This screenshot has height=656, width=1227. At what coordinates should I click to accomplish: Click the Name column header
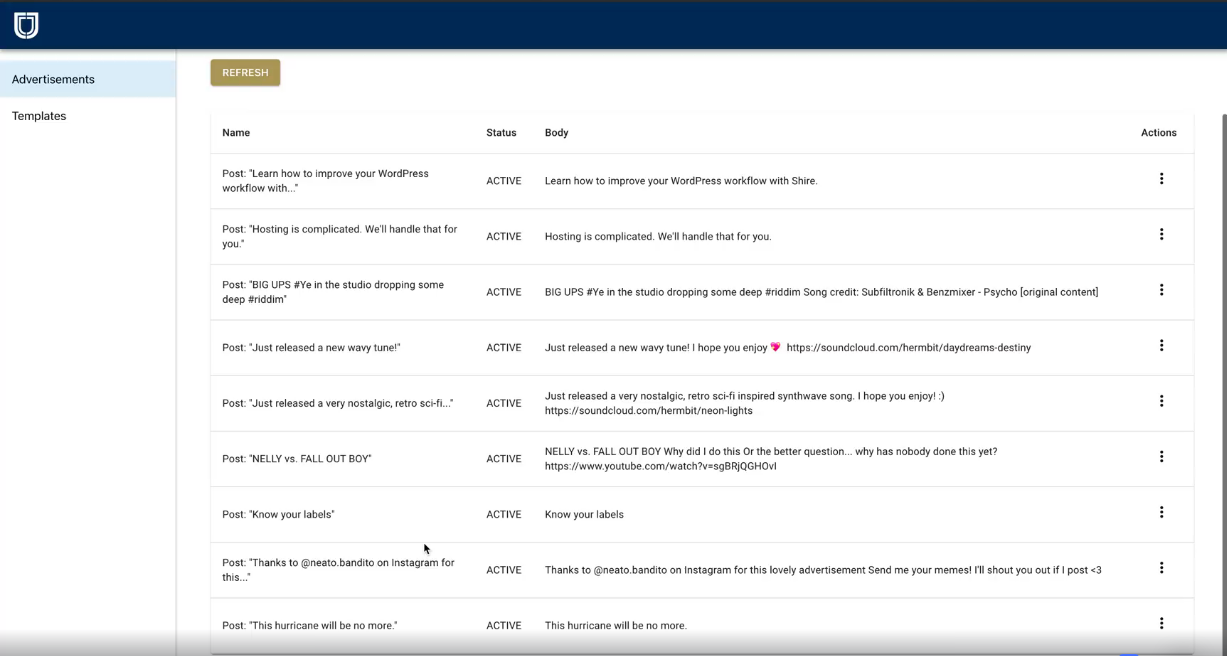tap(236, 133)
